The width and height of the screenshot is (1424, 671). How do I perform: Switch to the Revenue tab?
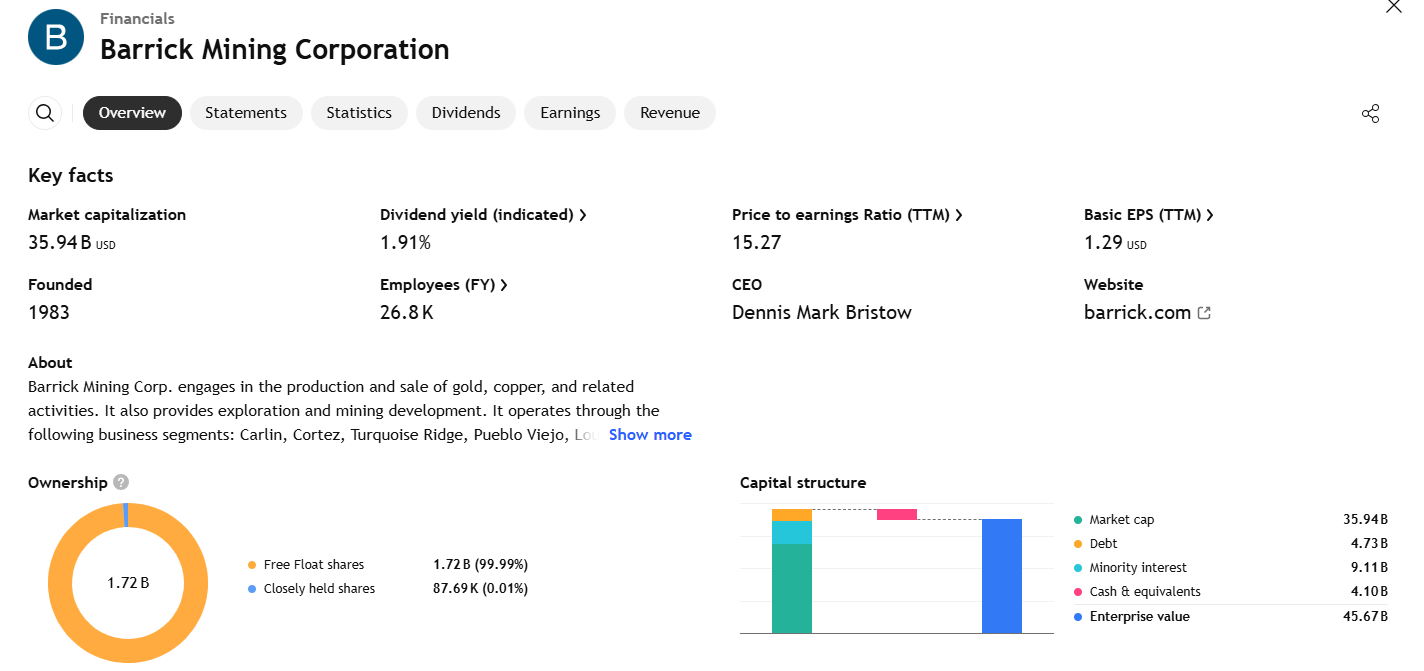point(670,113)
